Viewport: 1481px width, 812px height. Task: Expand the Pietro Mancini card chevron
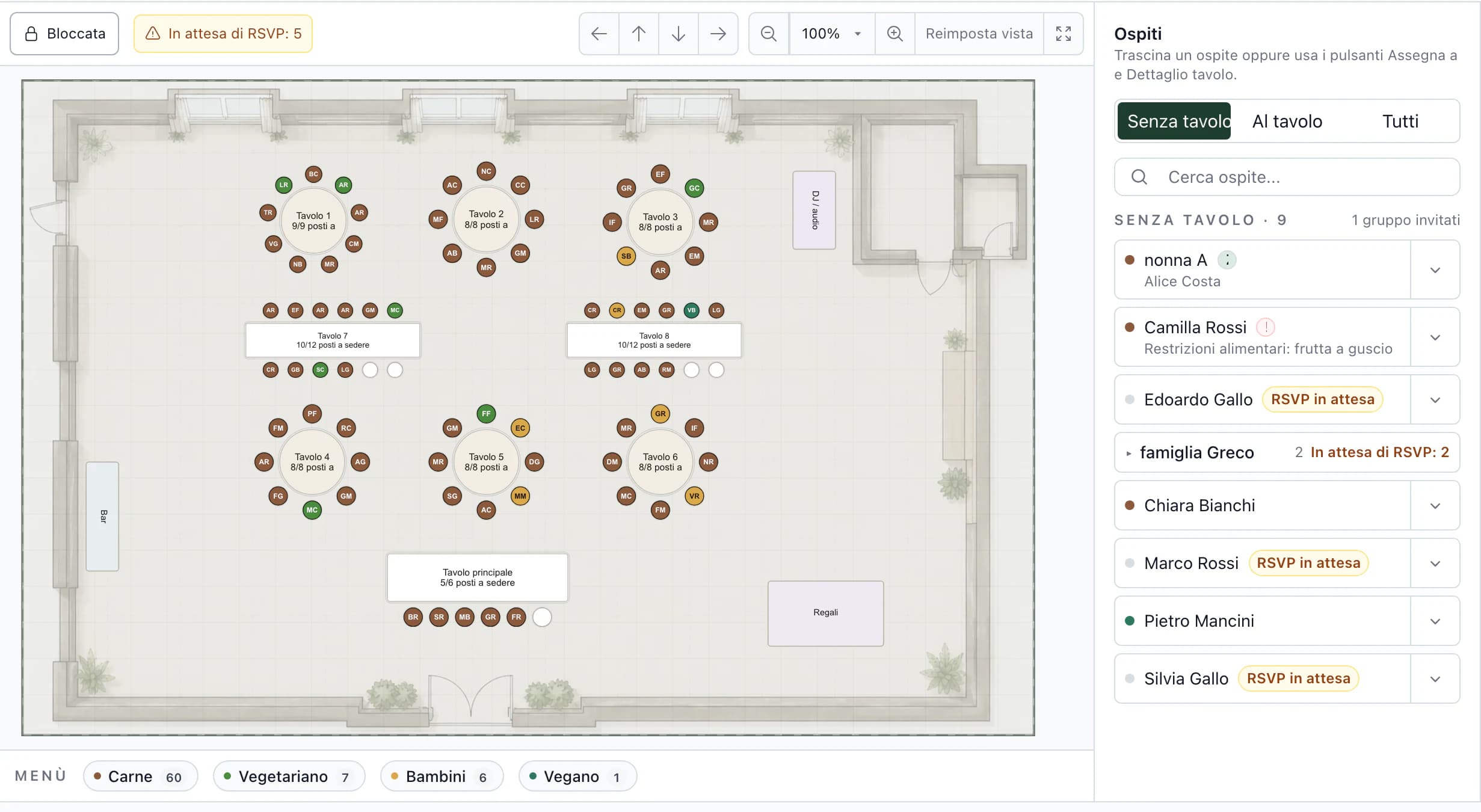tap(1435, 621)
